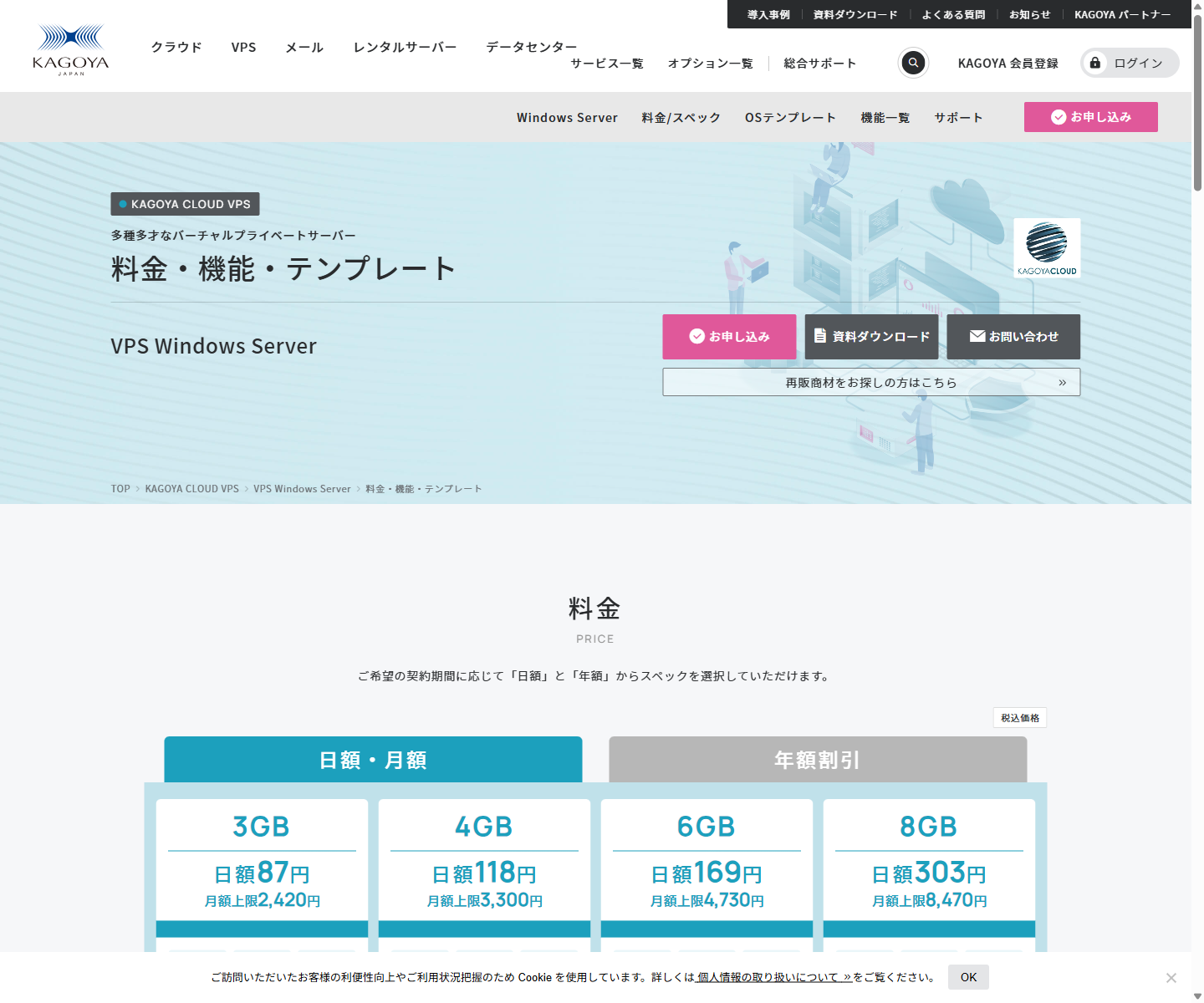
Task: Switch to 年額割引 pricing tab
Action: [818, 760]
